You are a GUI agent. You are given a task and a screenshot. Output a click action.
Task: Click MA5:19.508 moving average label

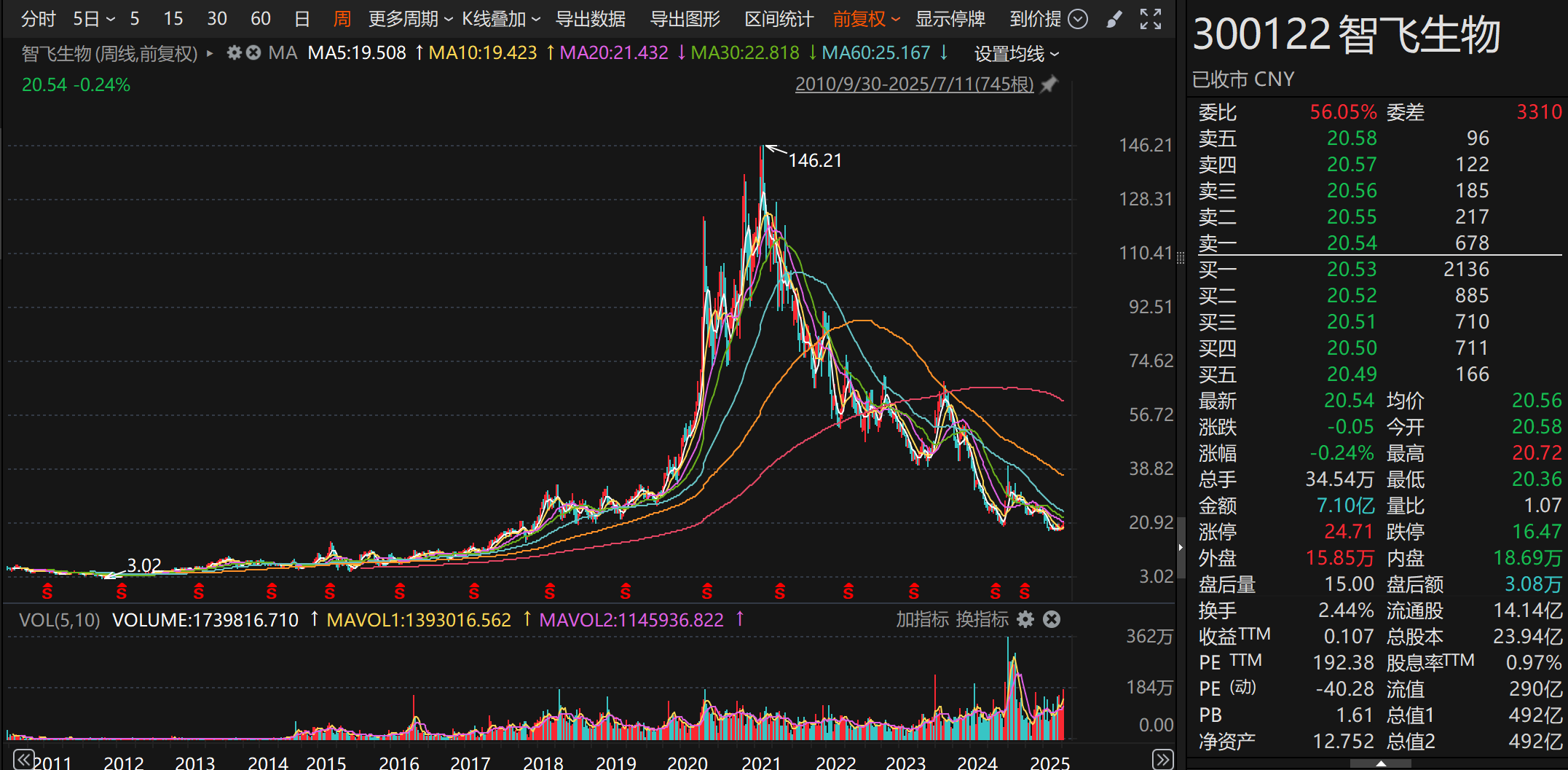pyautogui.click(x=357, y=53)
